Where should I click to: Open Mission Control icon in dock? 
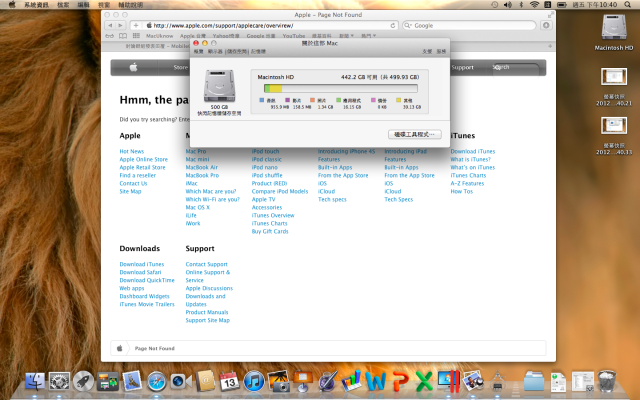point(108,382)
